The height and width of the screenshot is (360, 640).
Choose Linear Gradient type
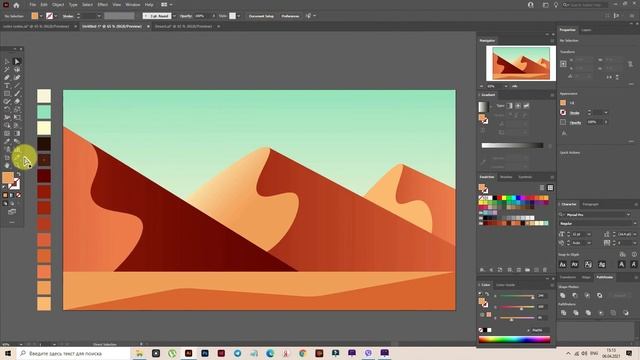click(x=509, y=106)
